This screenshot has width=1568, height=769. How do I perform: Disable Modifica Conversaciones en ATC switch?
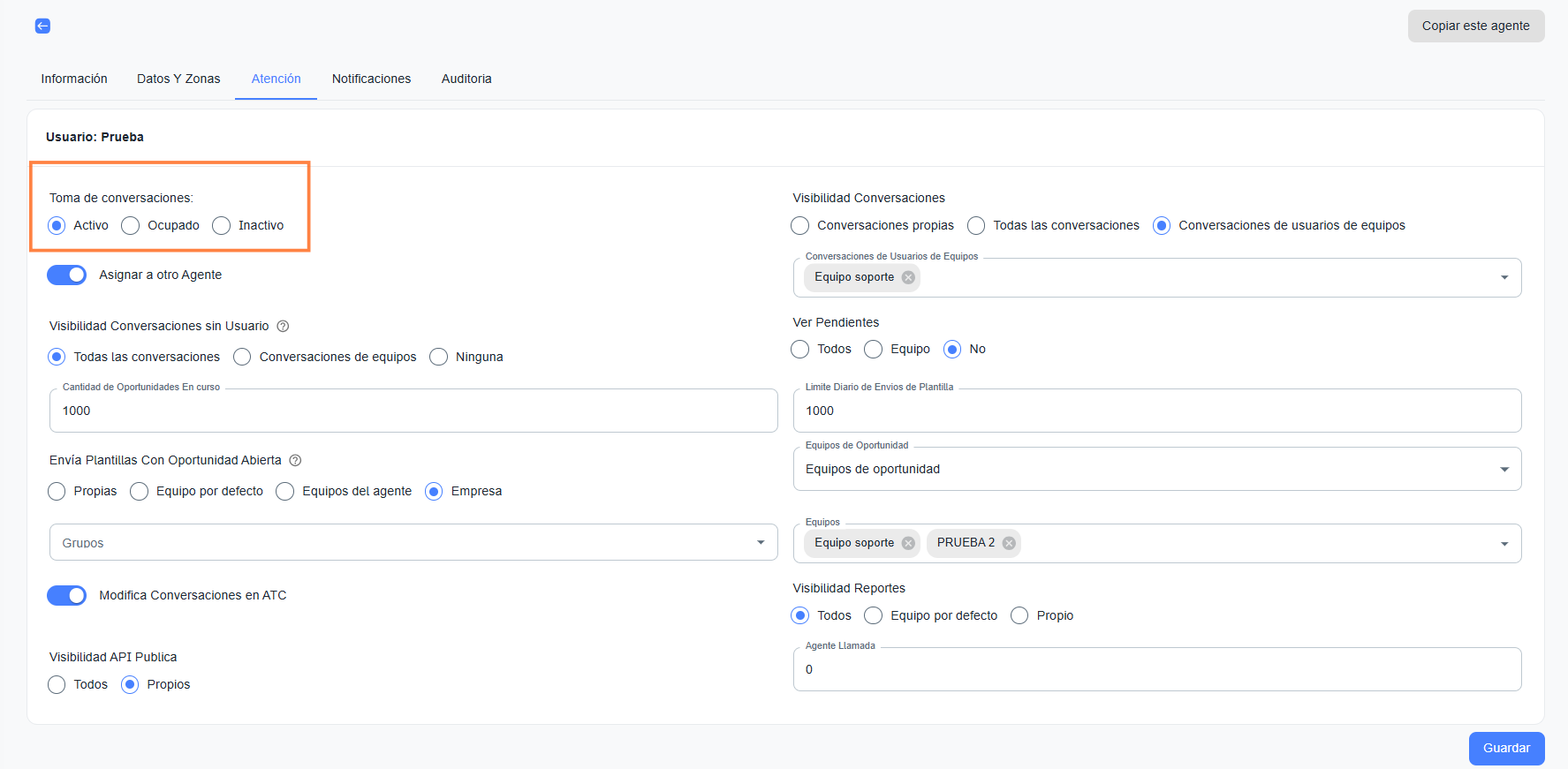pos(67,596)
